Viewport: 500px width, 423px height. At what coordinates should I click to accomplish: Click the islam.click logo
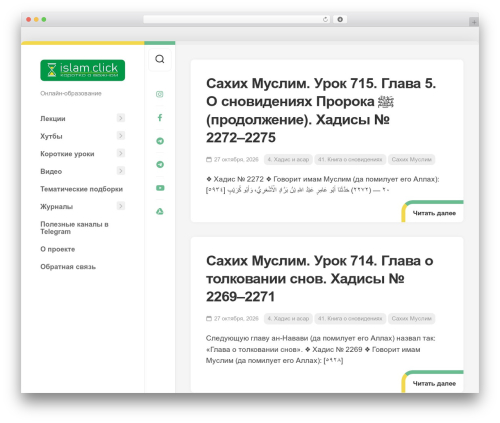coord(83,70)
